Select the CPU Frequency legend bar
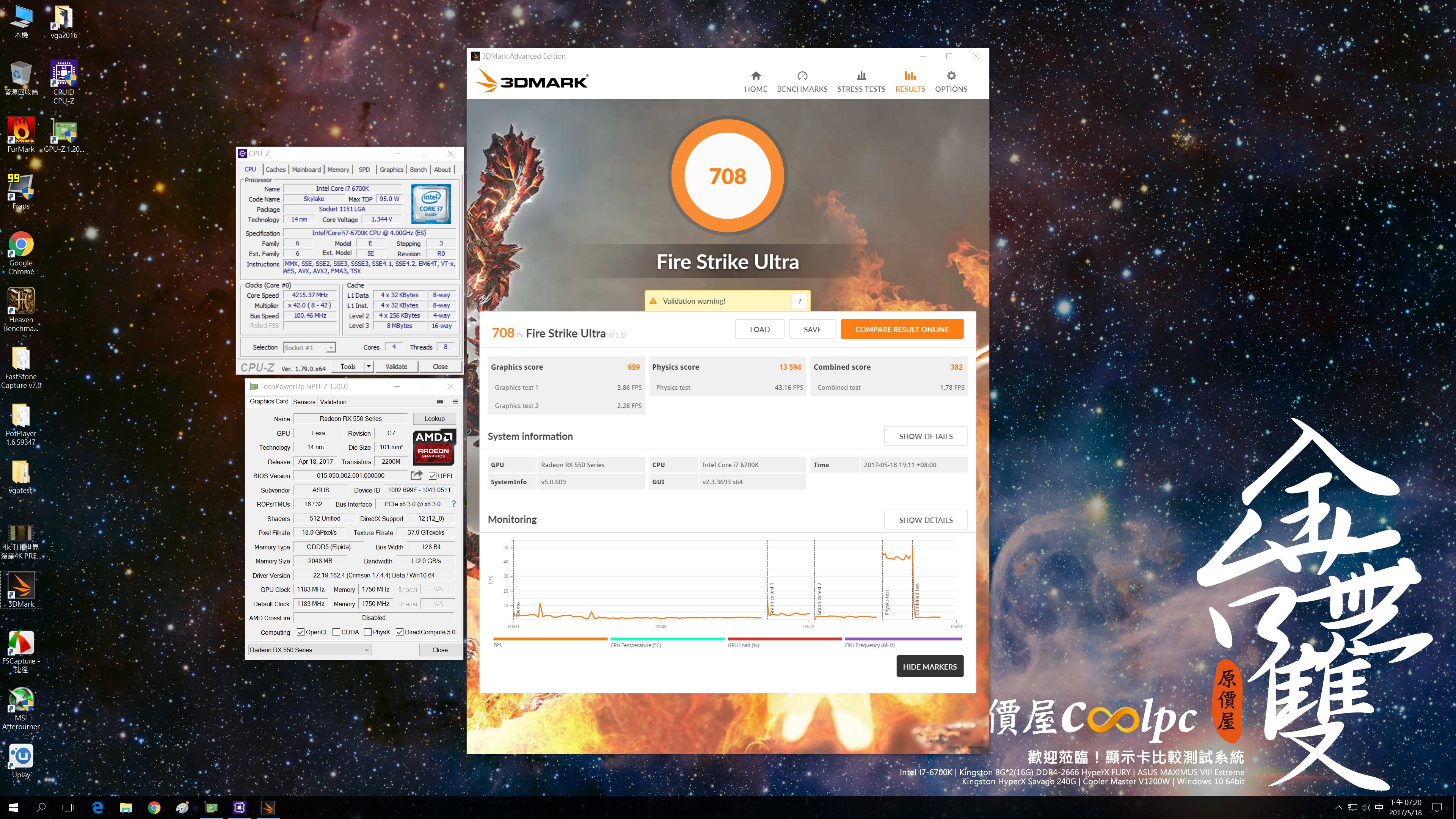This screenshot has width=1456, height=819. tap(903, 639)
